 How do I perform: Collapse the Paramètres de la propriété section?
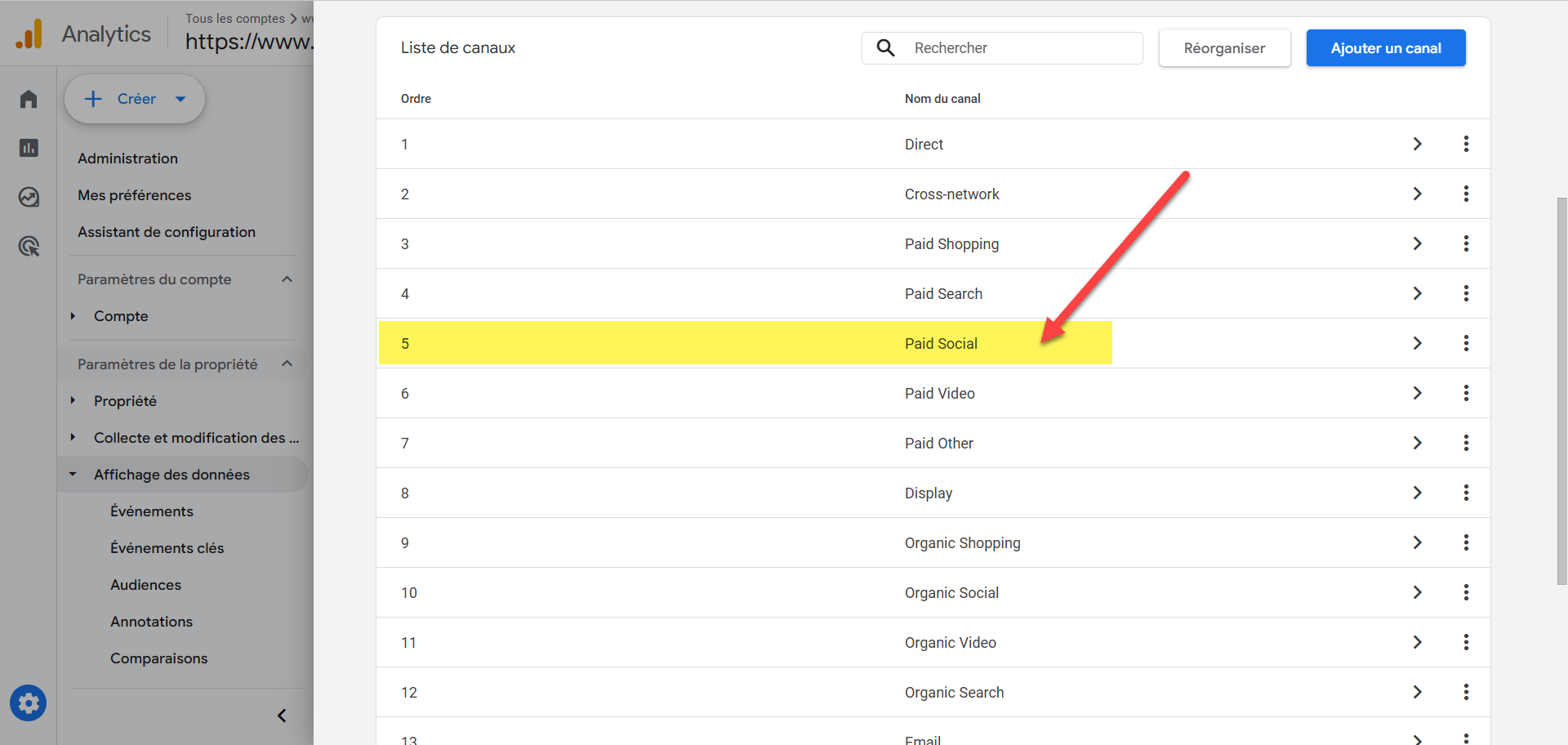coord(287,364)
